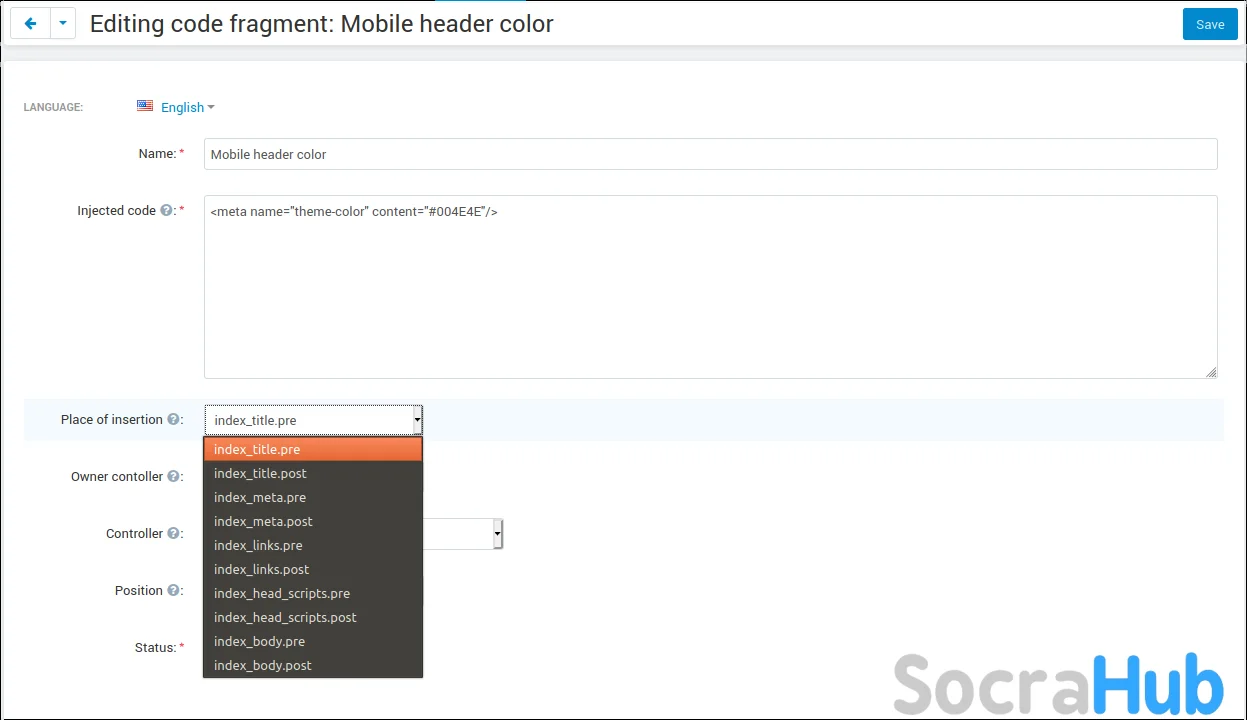The image size is (1247, 720).
Task: Grab the textarea resize handle
Action: (1211, 372)
